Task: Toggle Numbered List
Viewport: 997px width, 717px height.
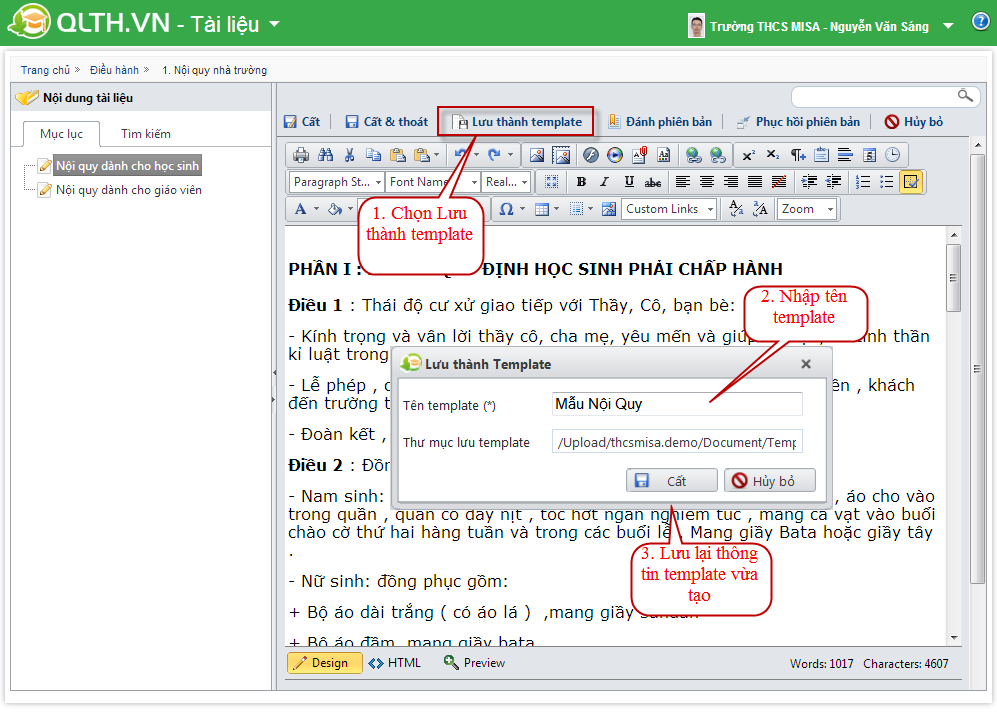Action: (863, 182)
